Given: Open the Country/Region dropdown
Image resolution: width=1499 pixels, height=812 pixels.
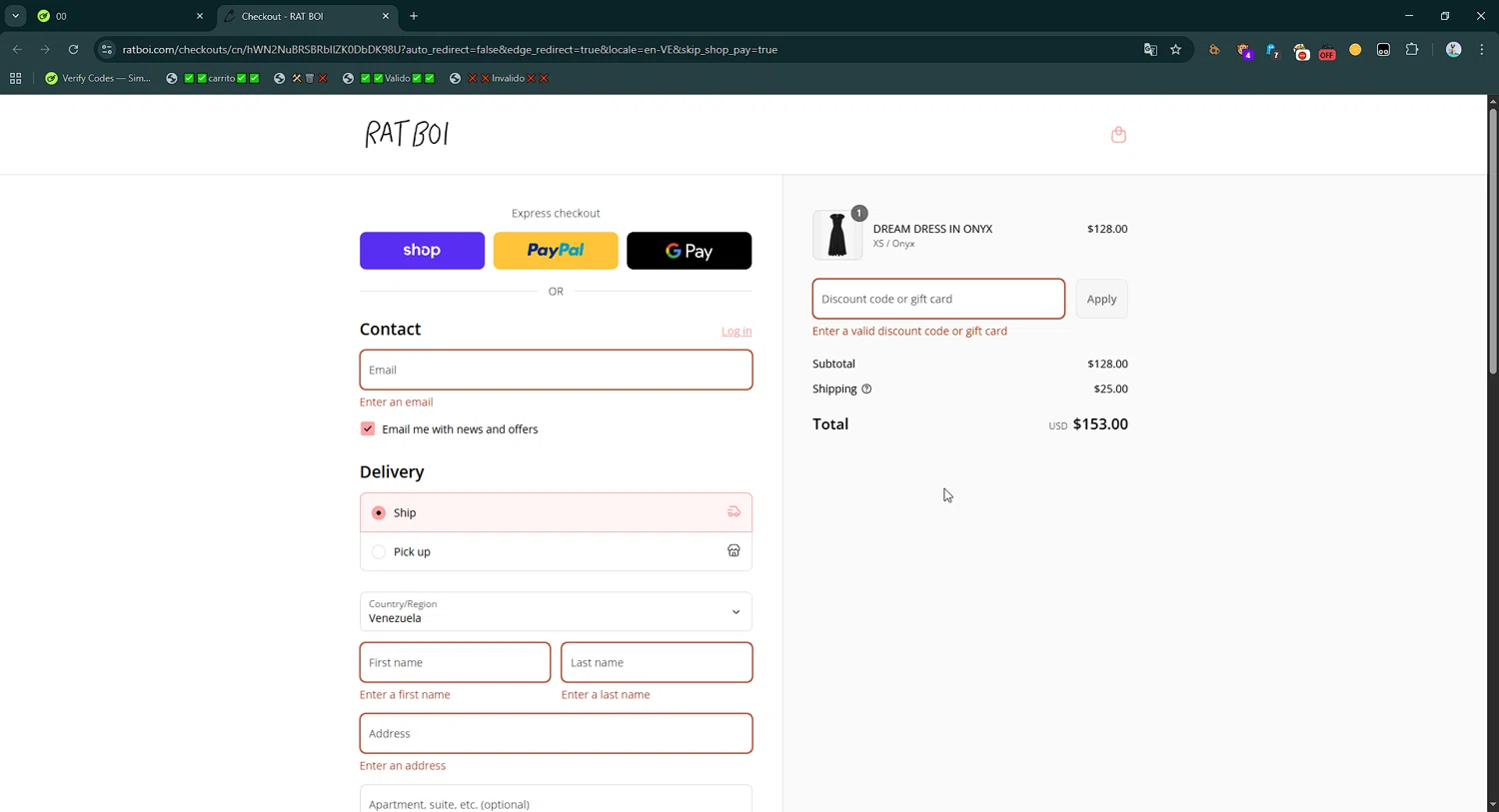Looking at the screenshot, I should pos(556,611).
